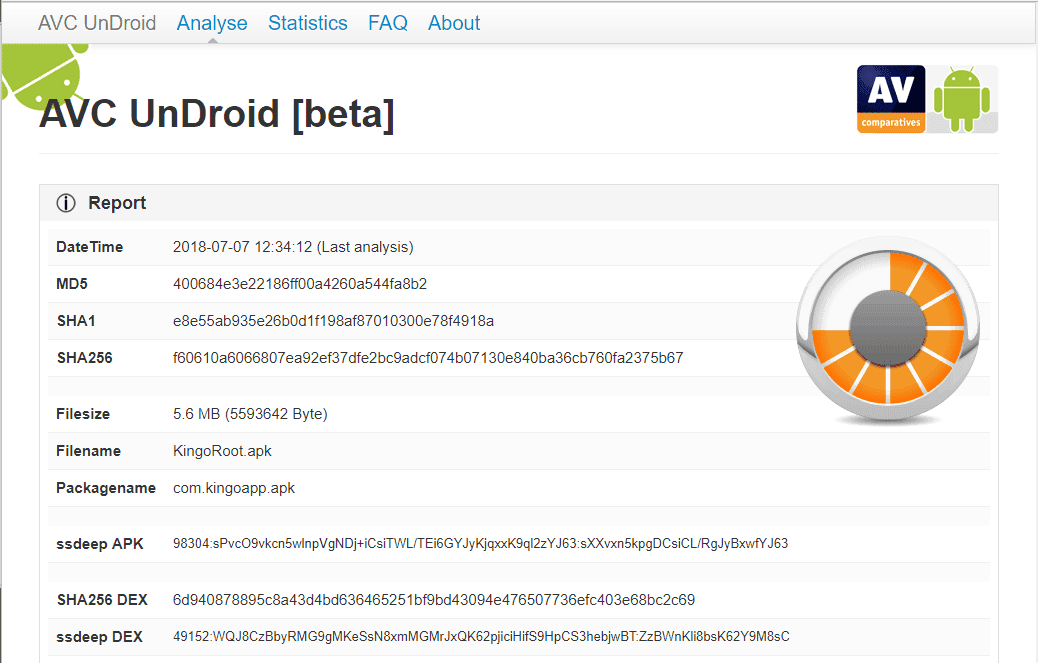This screenshot has width=1038, height=663.
Task: Open the Statistics tab
Action: 308,23
